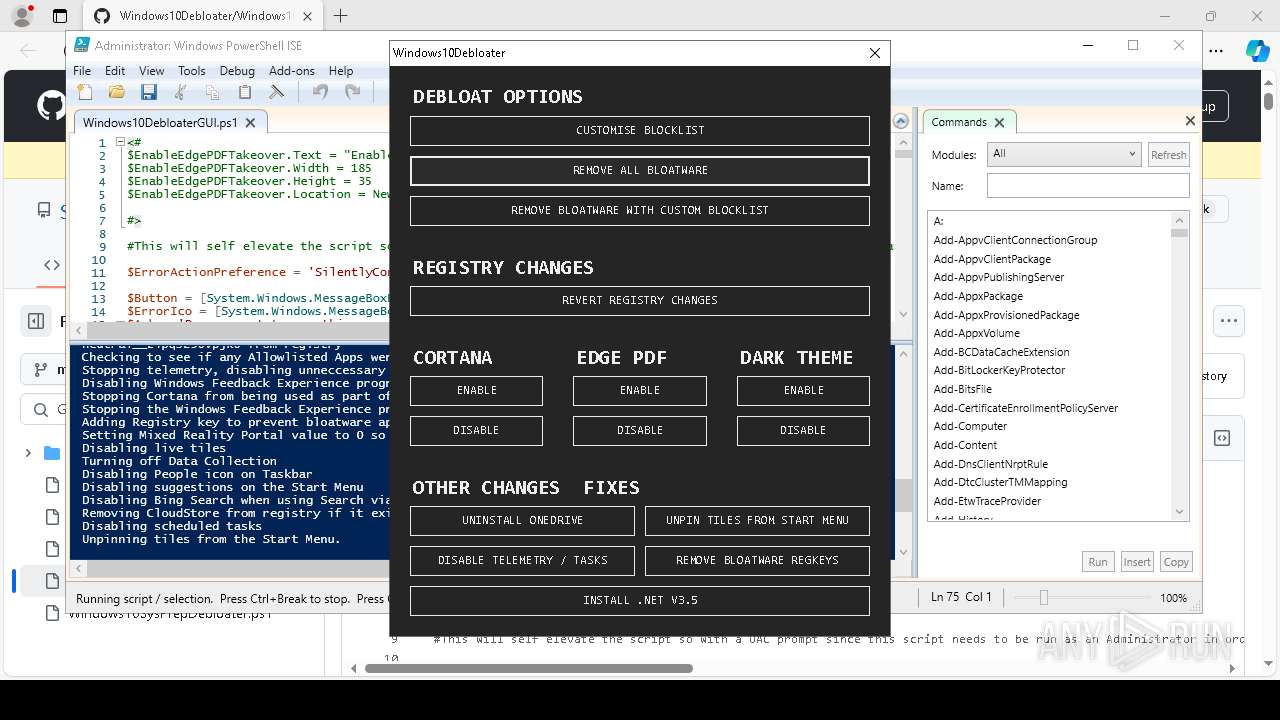This screenshot has height=720, width=1280.
Task: Select Add-AppxPackage in the commands list
Action: [978, 296]
